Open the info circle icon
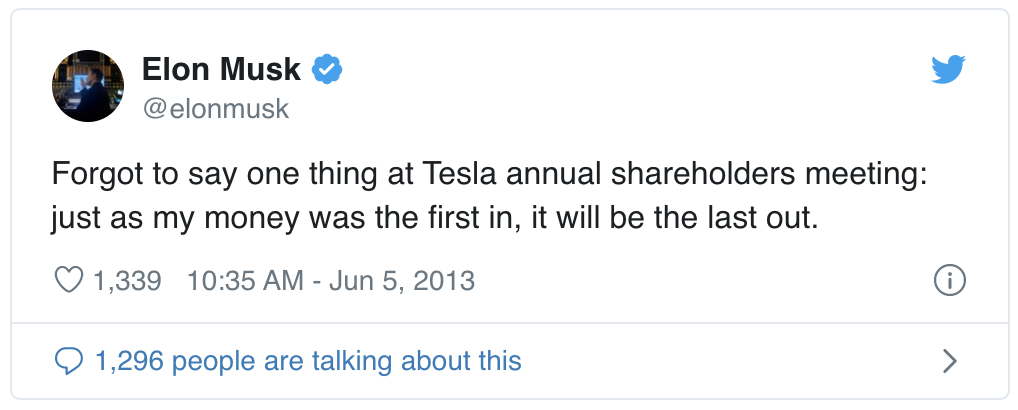1018x410 pixels. 948,281
